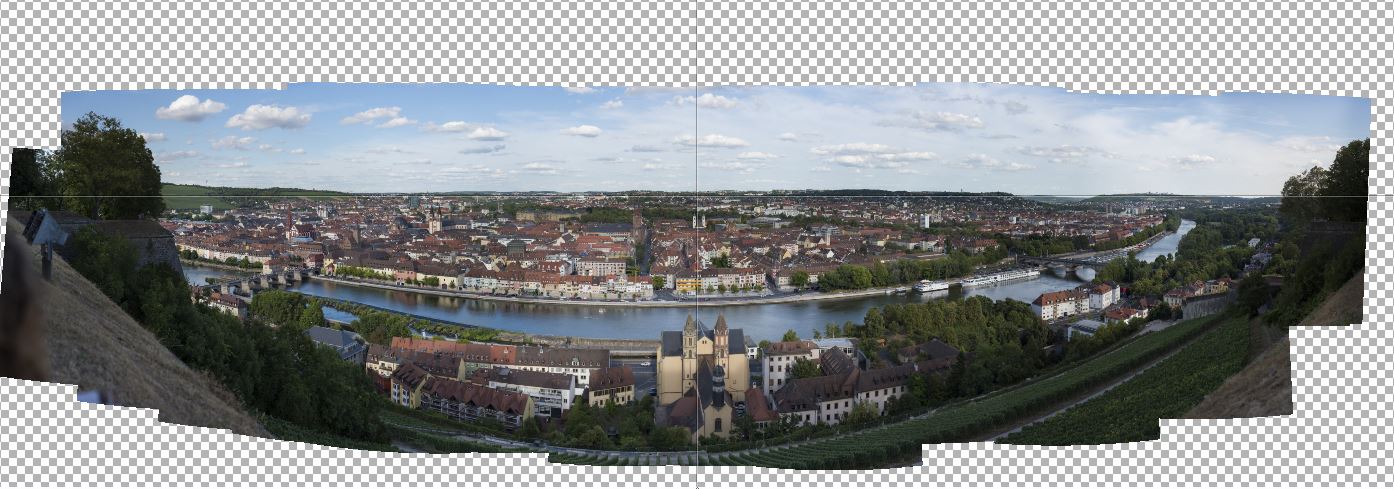
Task: Click the small white boat left of cruise ship
Action: [x=930, y=286]
